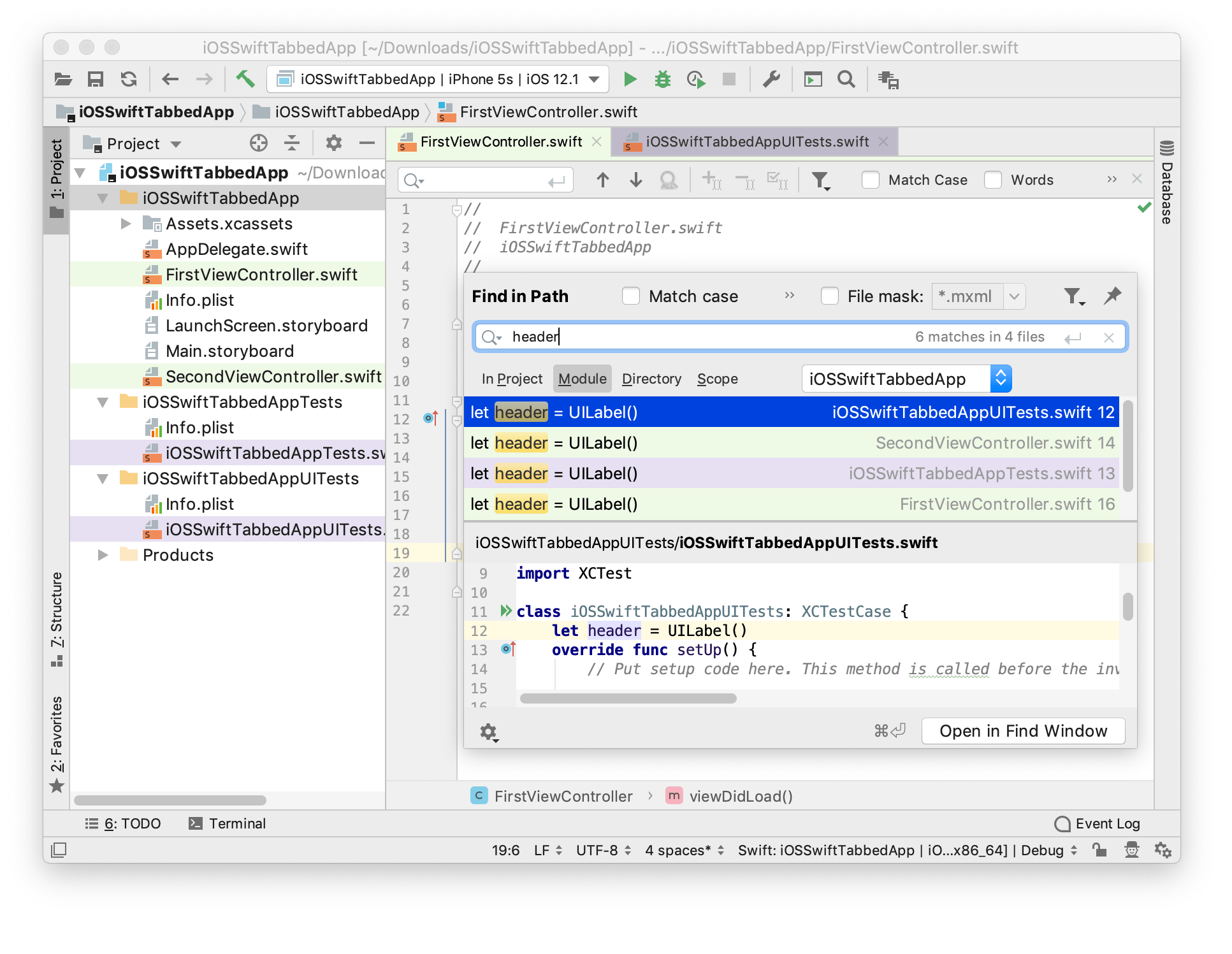The height and width of the screenshot is (954, 1232).
Task: Go to next occurrence down arrow
Action: (635, 180)
